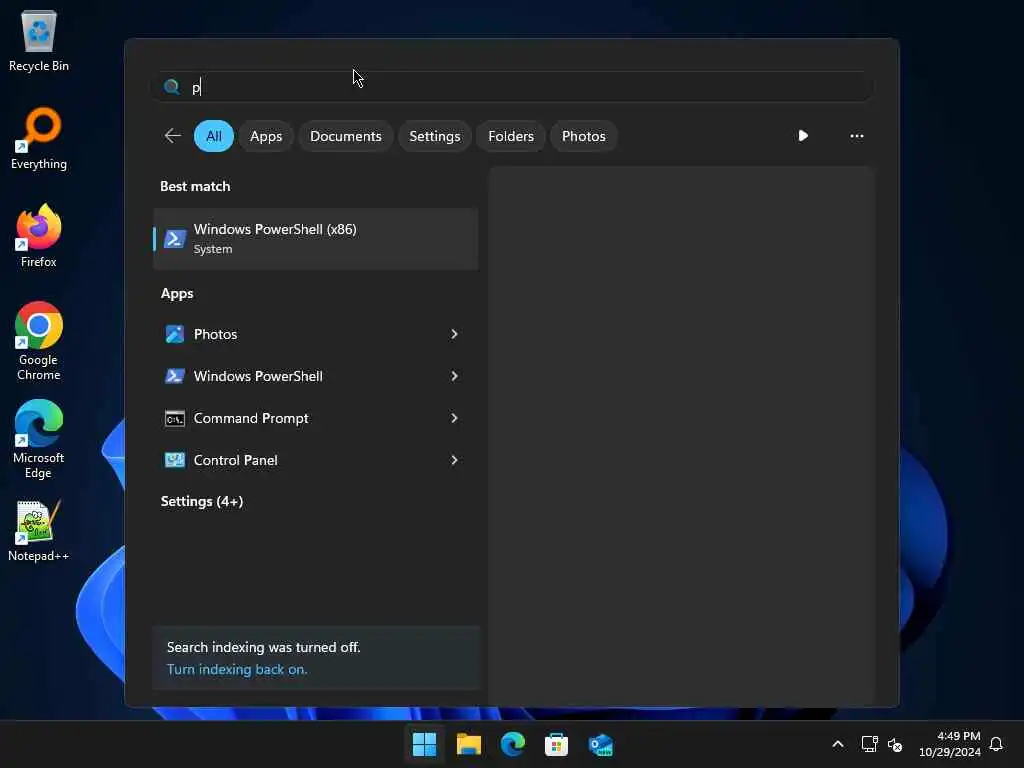Select the Notepad++ desktop shortcut
Viewport: 1024px width, 768px height.
pyautogui.click(x=39, y=530)
